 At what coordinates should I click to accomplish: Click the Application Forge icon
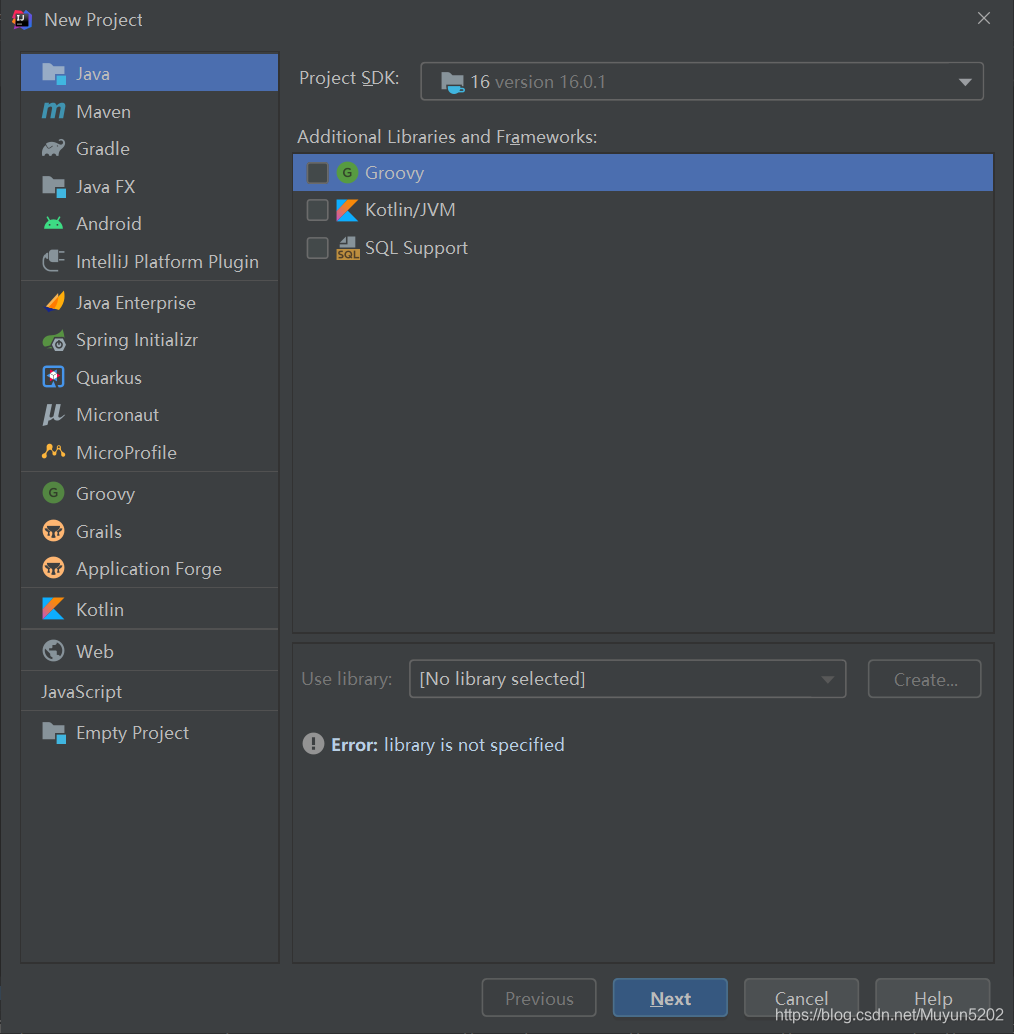click(x=53, y=568)
